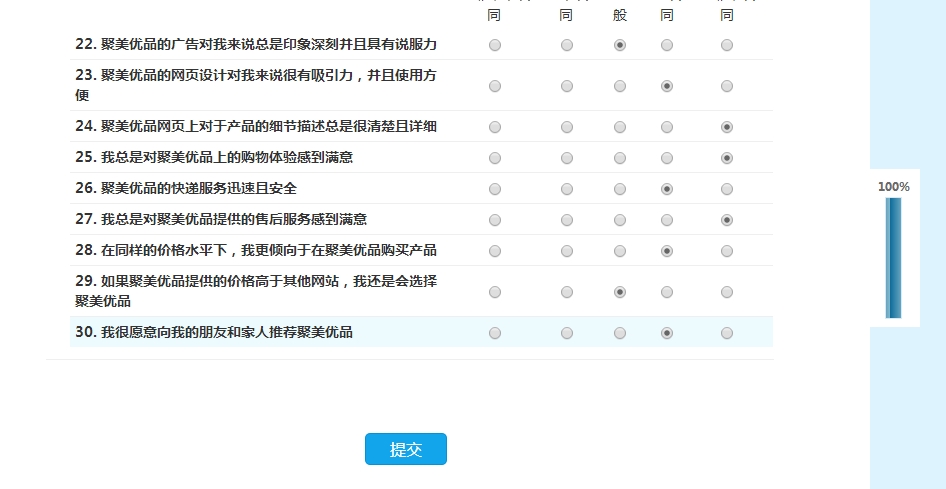
Task: Choose second radio option for question 29
Action: pos(567,292)
